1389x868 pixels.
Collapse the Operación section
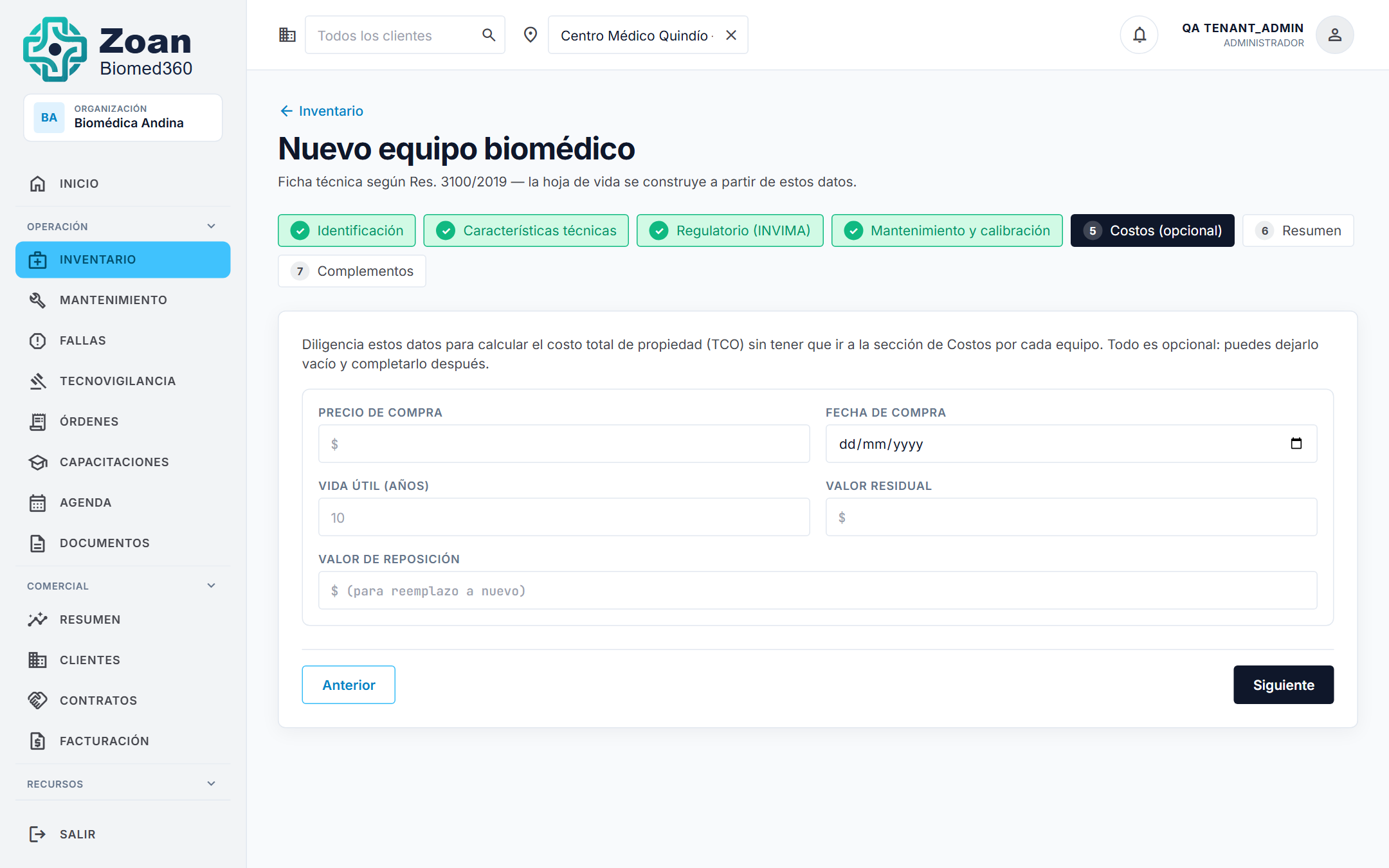212,226
